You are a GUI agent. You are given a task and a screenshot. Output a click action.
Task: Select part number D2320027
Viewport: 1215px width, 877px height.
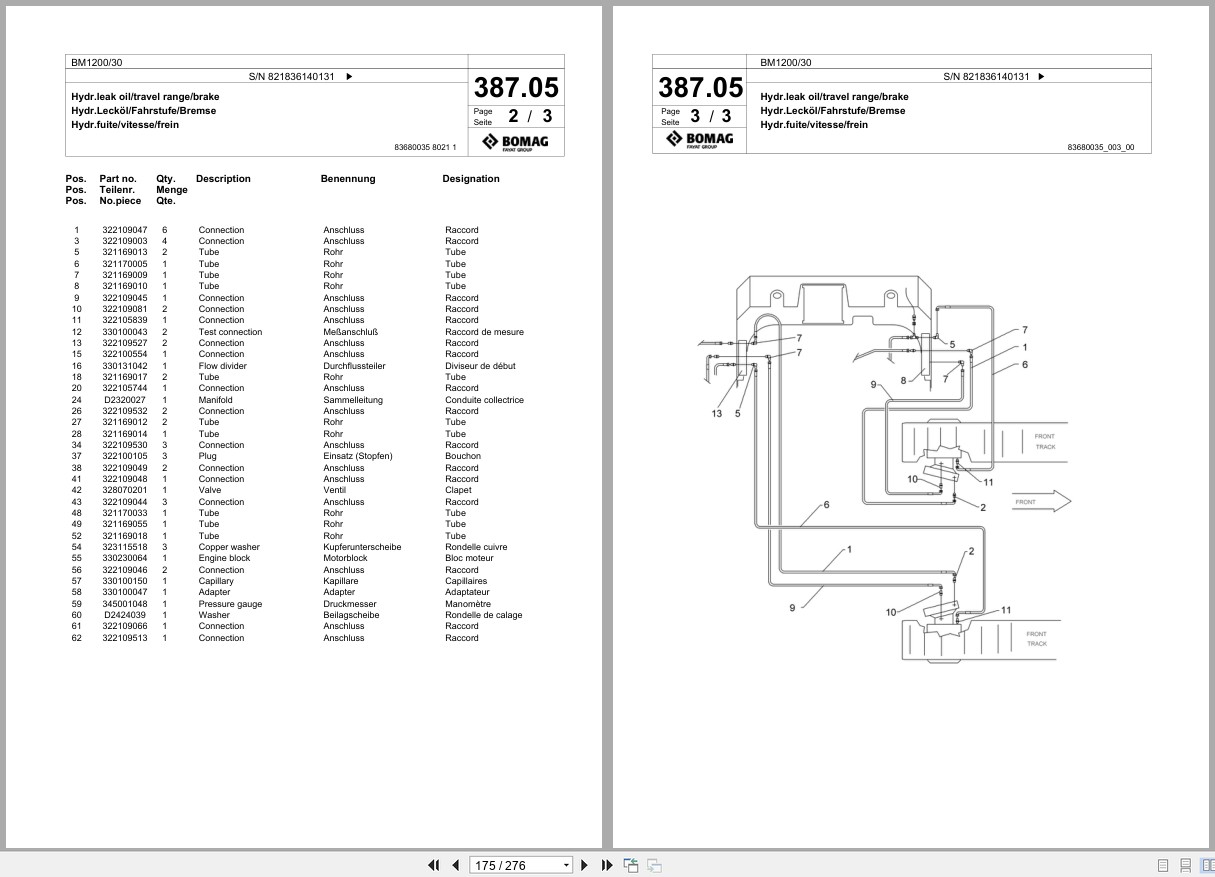pyautogui.click(x=125, y=400)
